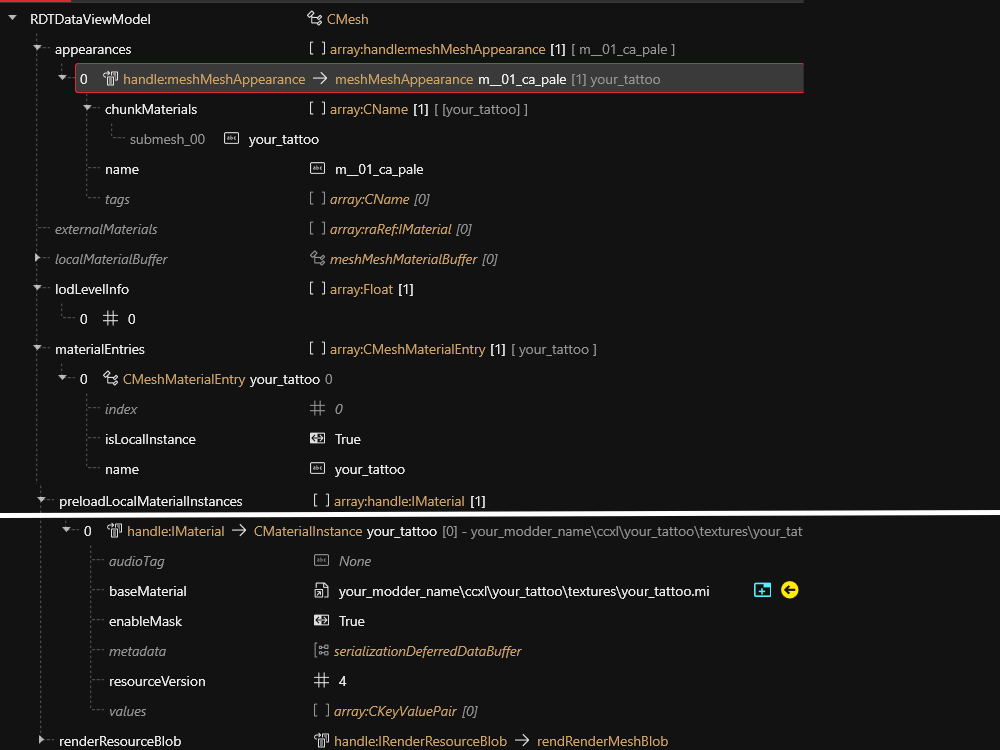Select the externalMaterials row
This screenshot has height=750, width=1000.
[x=106, y=229]
